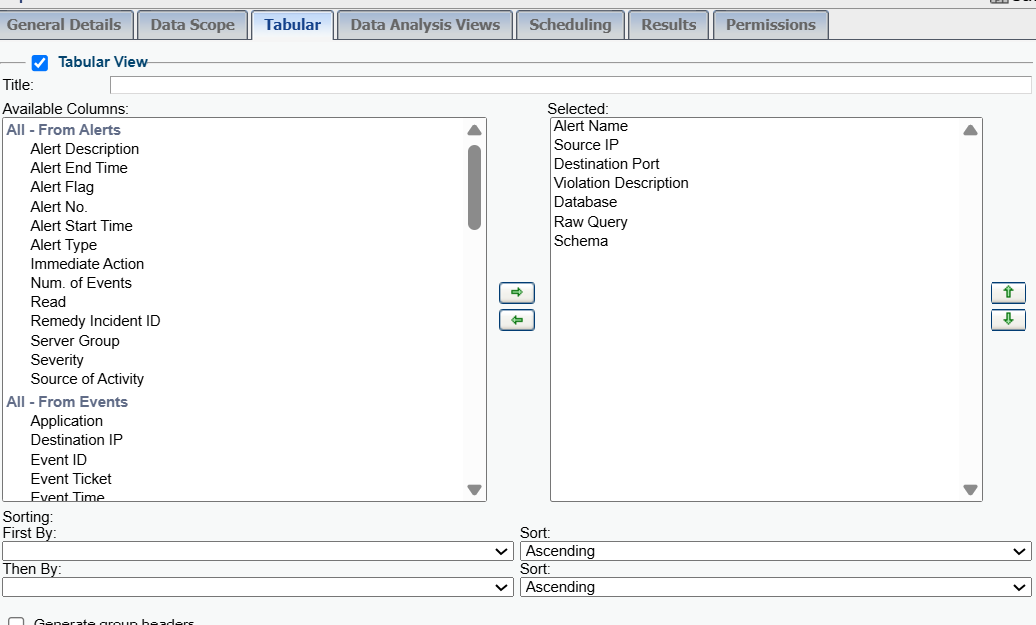Uncheck the Tabular View checkbox
This screenshot has height=625, width=1036.
[40, 63]
